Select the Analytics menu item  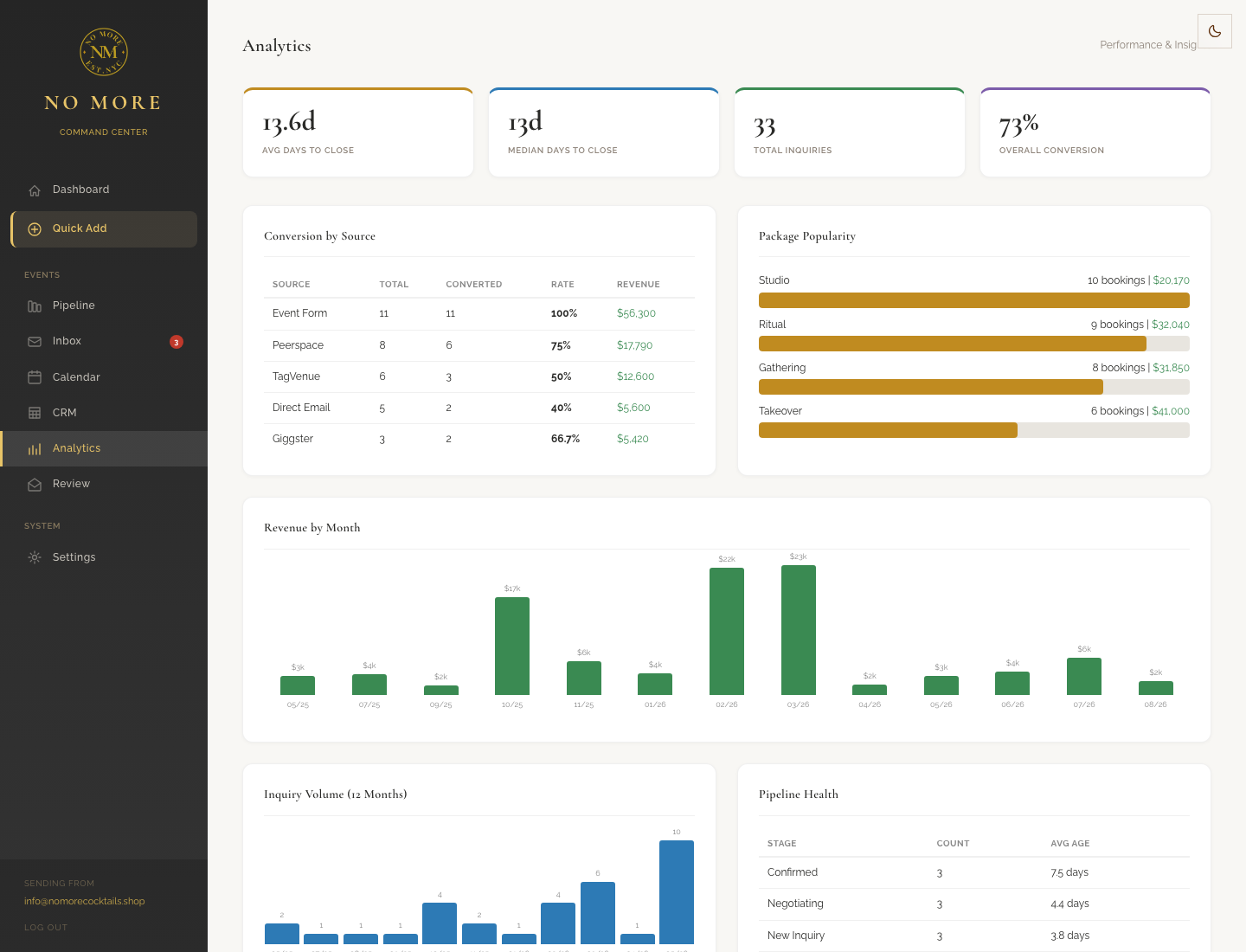(x=104, y=448)
